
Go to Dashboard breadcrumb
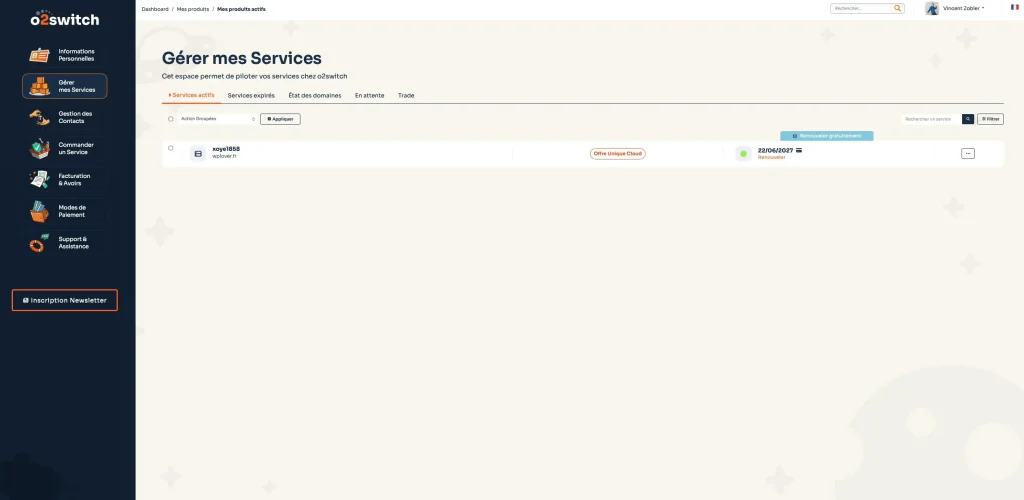[155, 9]
